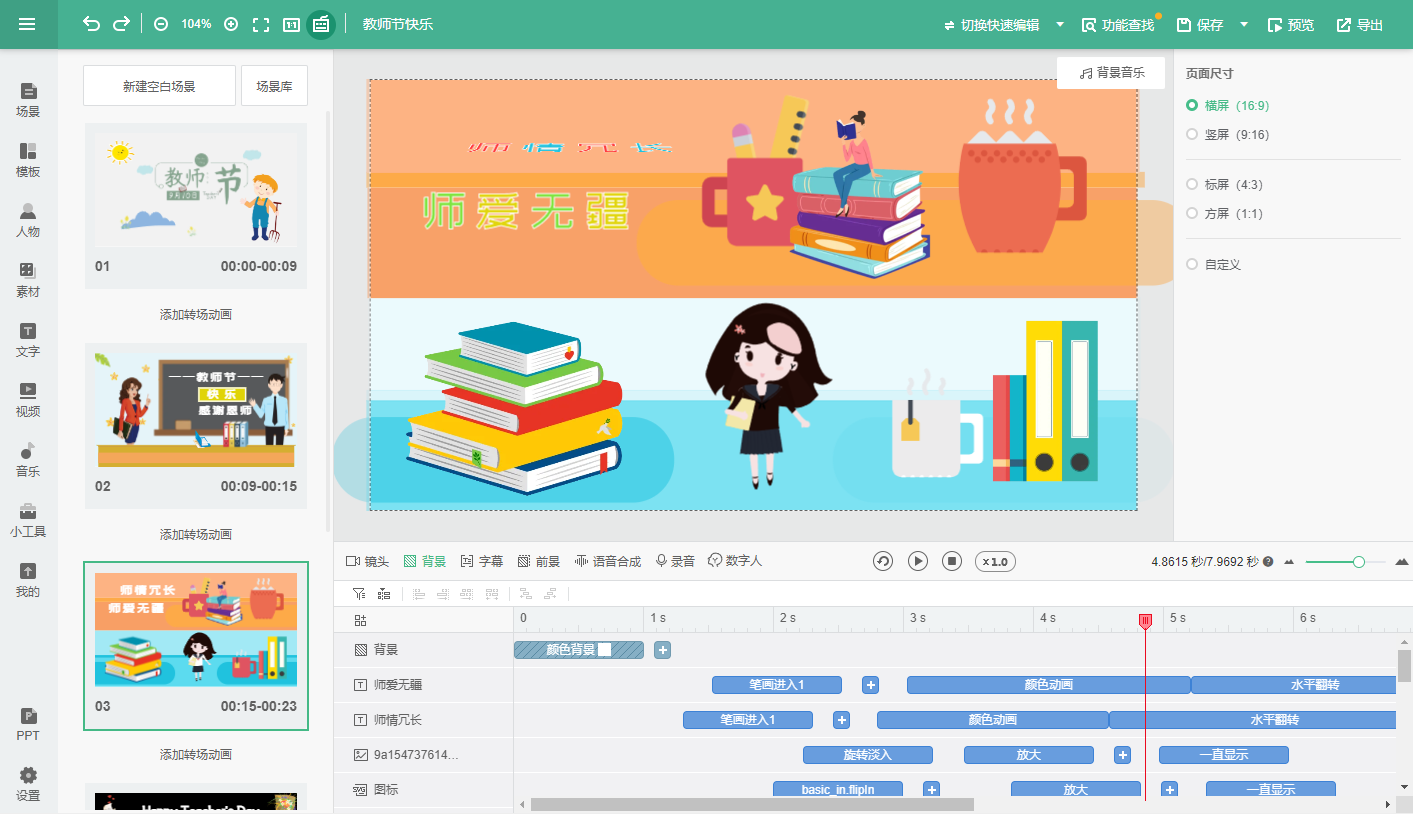Open PPT import in left sidebar

point(28,724)
